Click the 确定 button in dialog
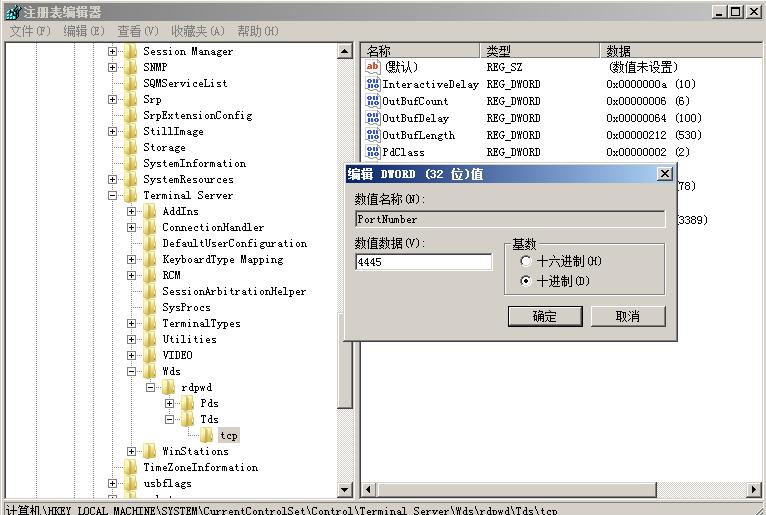 (x=545, y=316)
